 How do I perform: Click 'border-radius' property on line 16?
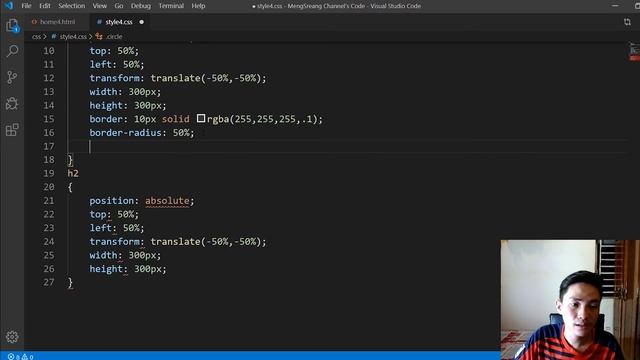coord(126,133)
